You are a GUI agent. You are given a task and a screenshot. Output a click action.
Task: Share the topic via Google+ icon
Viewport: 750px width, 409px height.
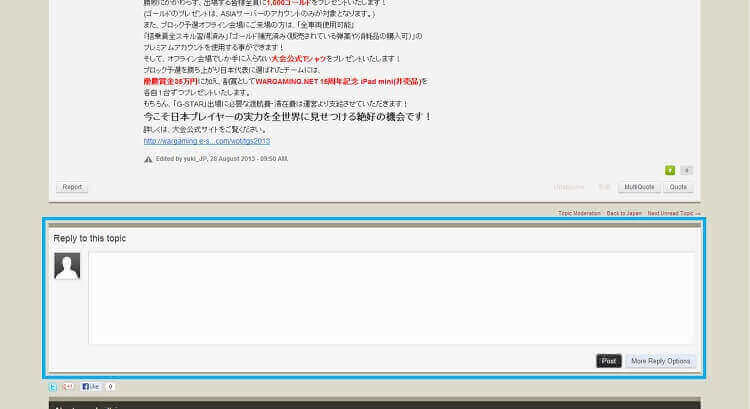click(x=68, y=386)
